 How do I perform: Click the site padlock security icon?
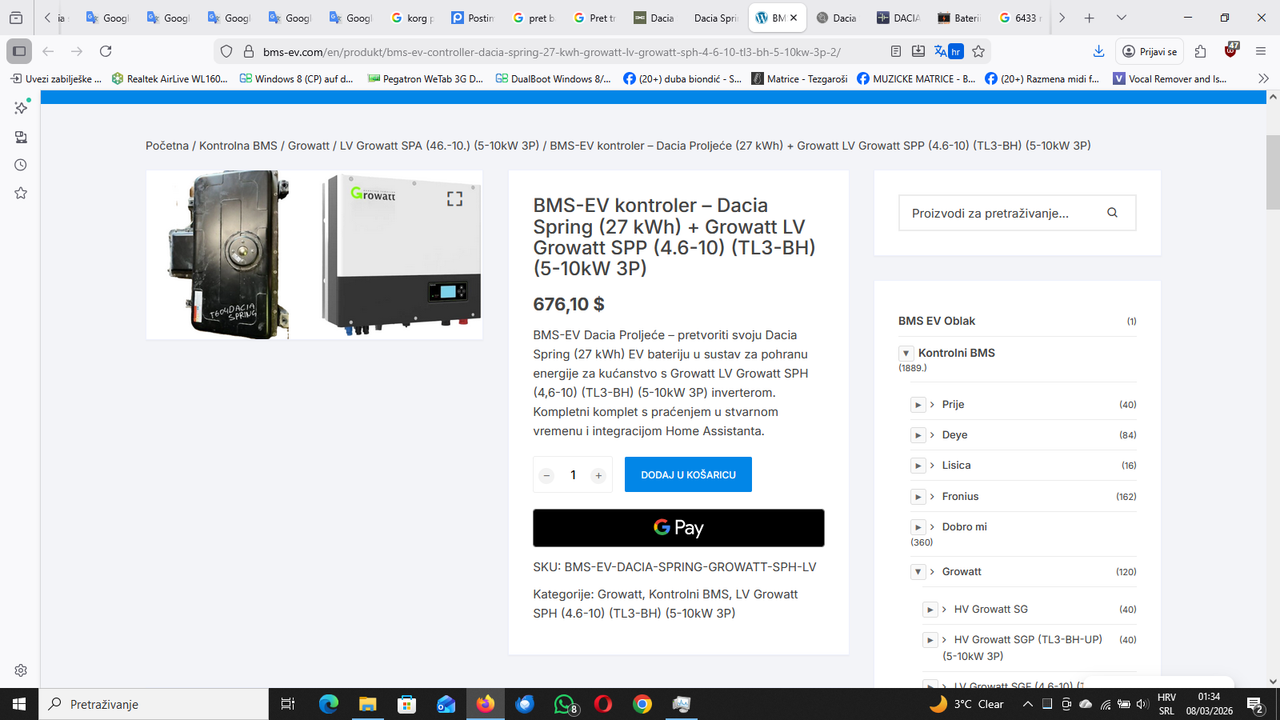(x=249, y=51)
